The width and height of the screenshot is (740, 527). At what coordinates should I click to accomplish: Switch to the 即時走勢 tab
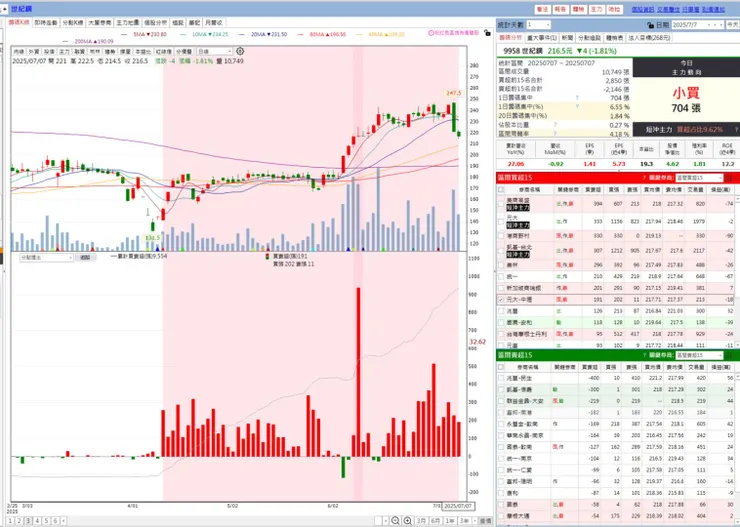pos(46,23)
